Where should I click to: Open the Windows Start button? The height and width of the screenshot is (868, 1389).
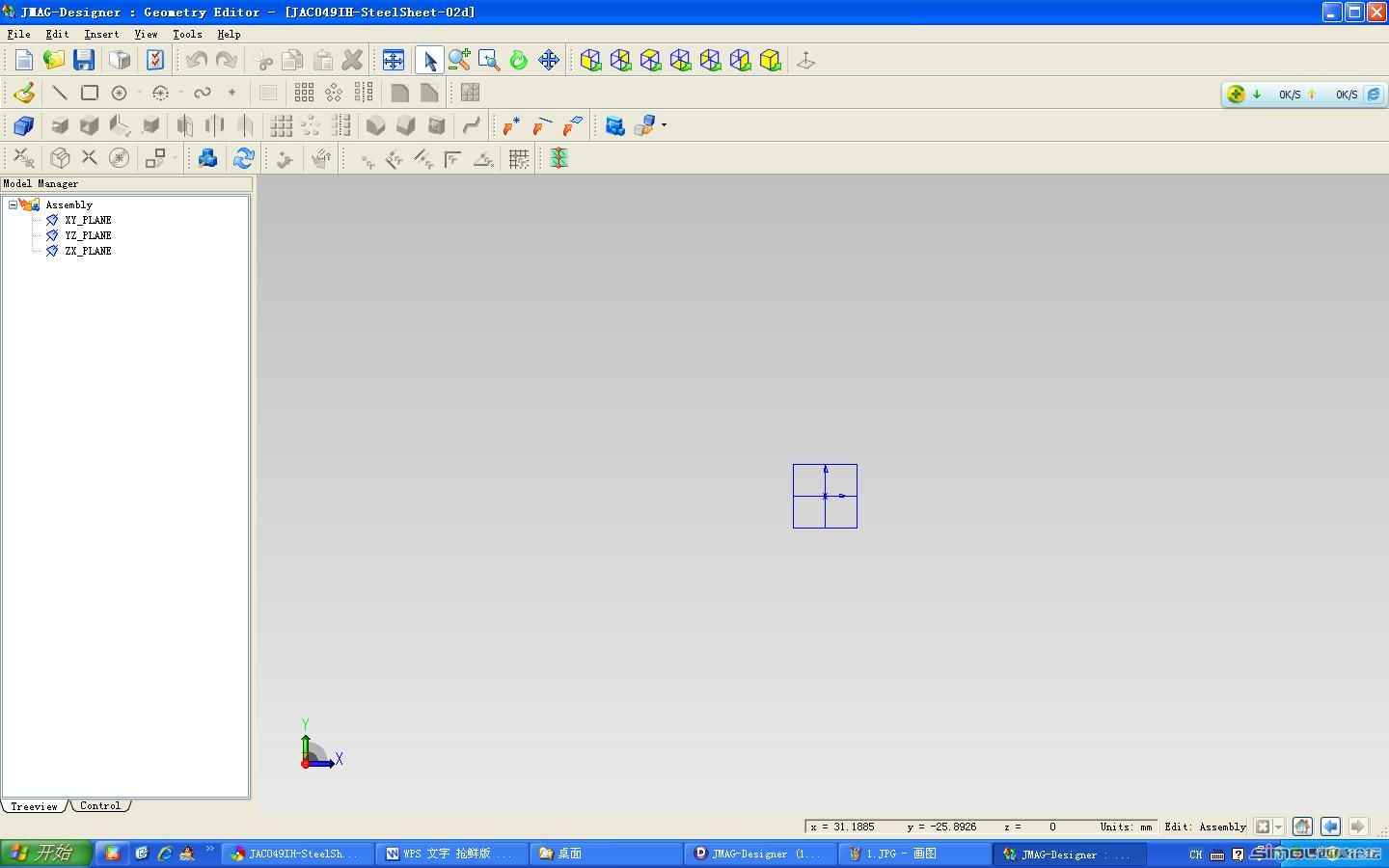46,854
